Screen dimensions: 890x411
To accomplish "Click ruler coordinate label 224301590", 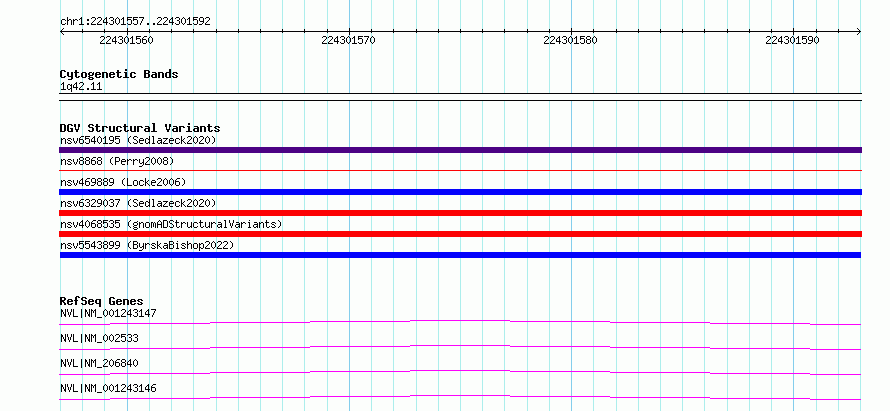I will coord(792,40).
